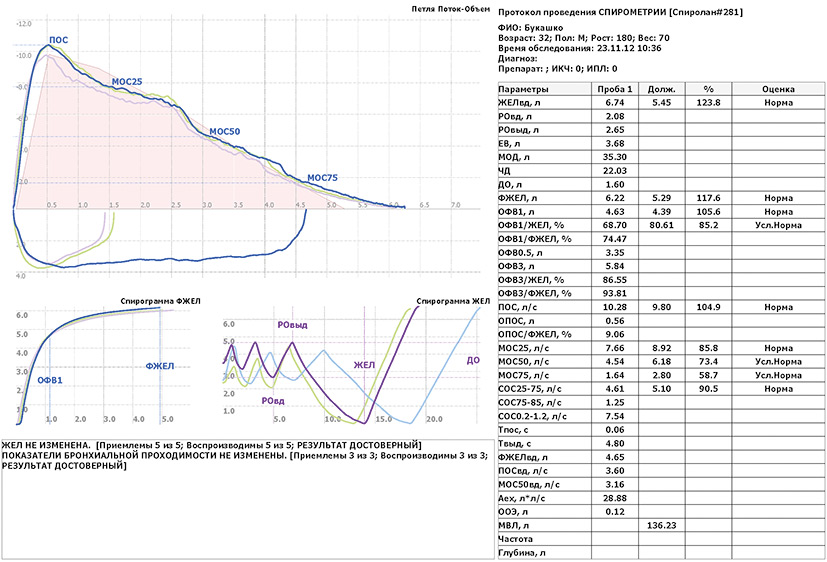
Task: Select the ЖЕЛвд, л table row
Action: click(x=661, y=102)
